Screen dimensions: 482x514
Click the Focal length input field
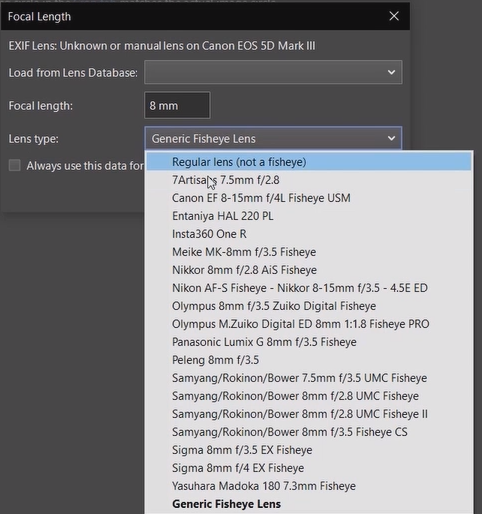pyautogui.click(x=177, y=105)
